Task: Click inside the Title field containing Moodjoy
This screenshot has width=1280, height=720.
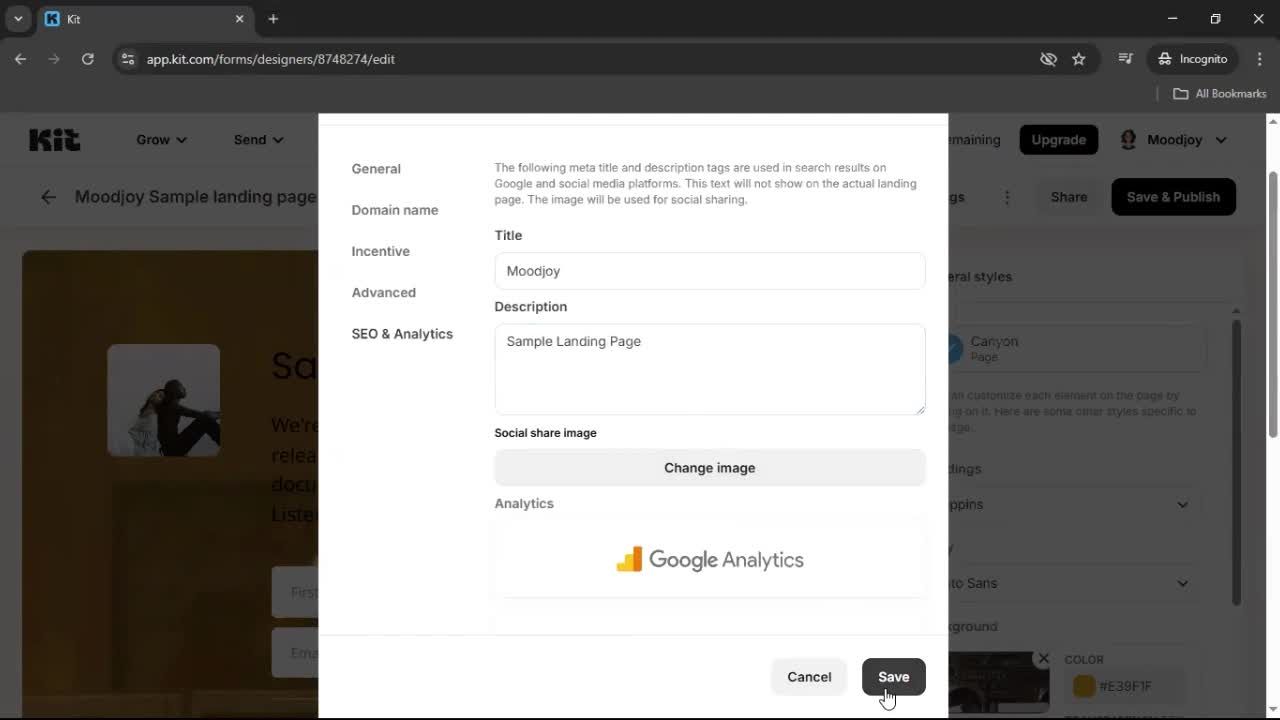Action: 709,270
